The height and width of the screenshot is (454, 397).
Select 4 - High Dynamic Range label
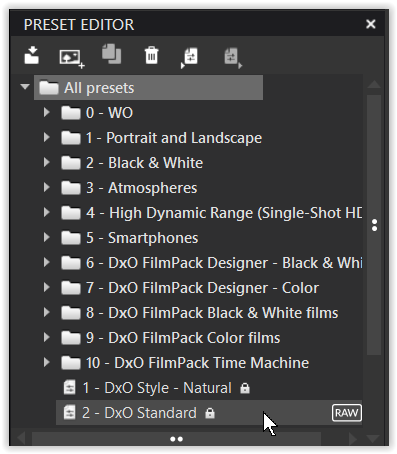[x=224, y=213]
